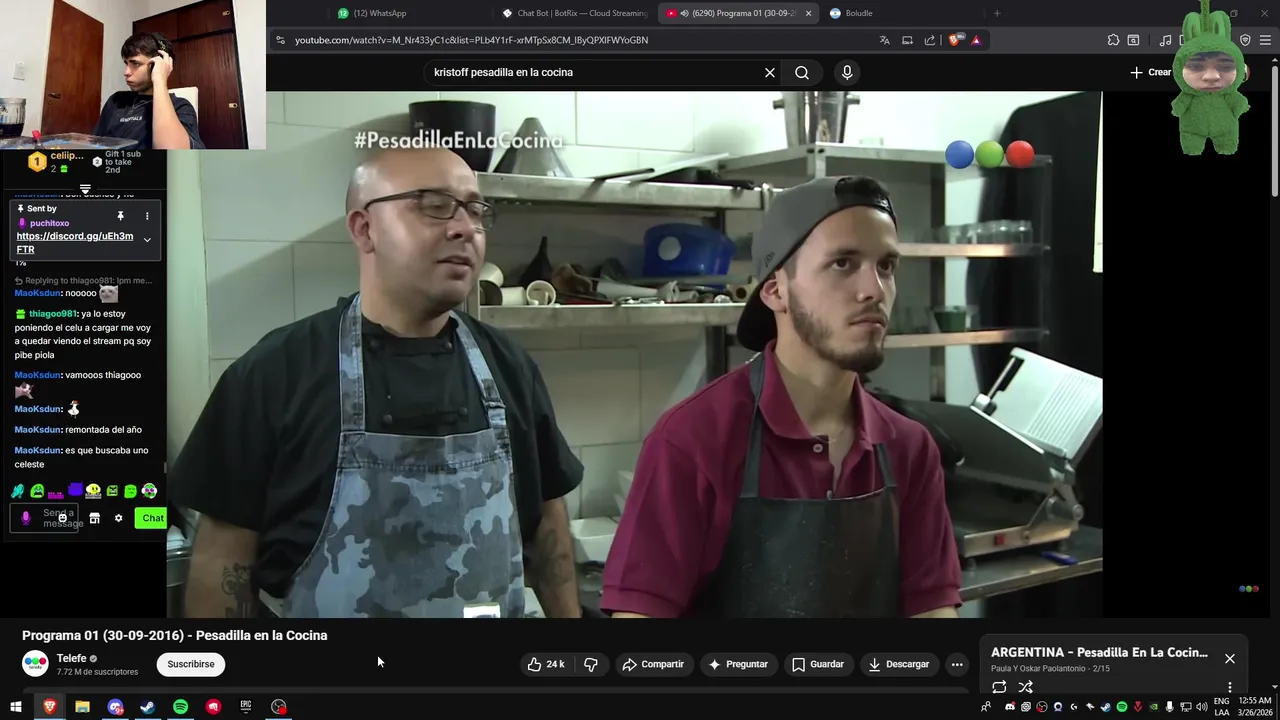Open Windows Start menu

[16, 707]
